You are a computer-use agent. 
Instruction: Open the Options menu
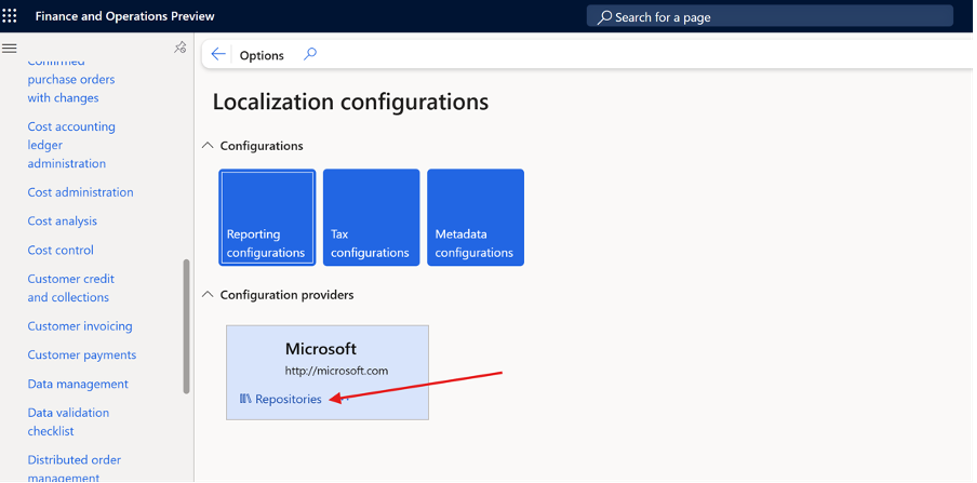pyautogui.click(x=262, y=55)
